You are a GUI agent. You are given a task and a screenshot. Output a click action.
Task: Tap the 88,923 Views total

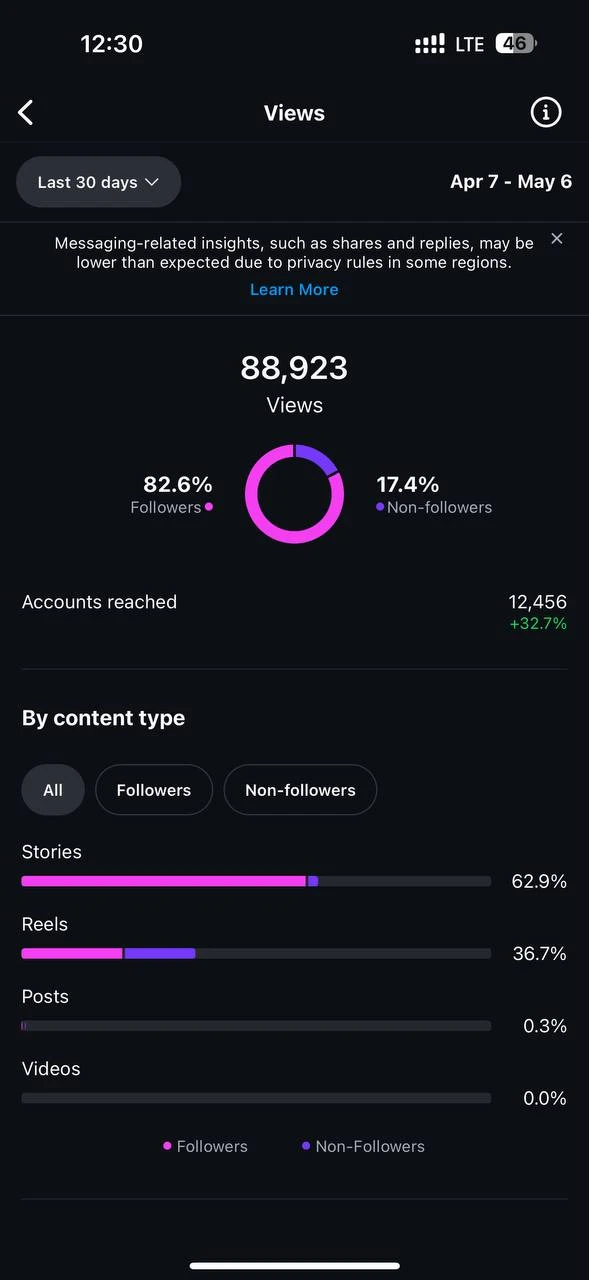294,384
